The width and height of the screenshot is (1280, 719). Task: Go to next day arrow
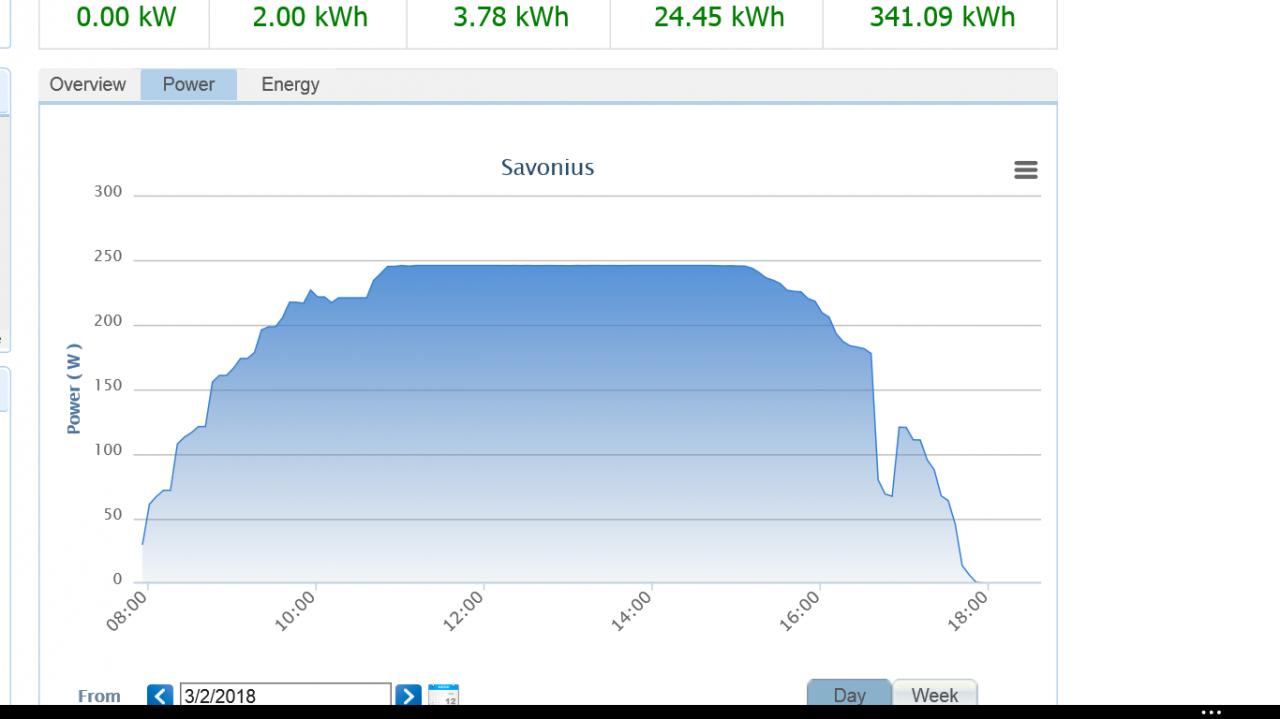(408, 695)
